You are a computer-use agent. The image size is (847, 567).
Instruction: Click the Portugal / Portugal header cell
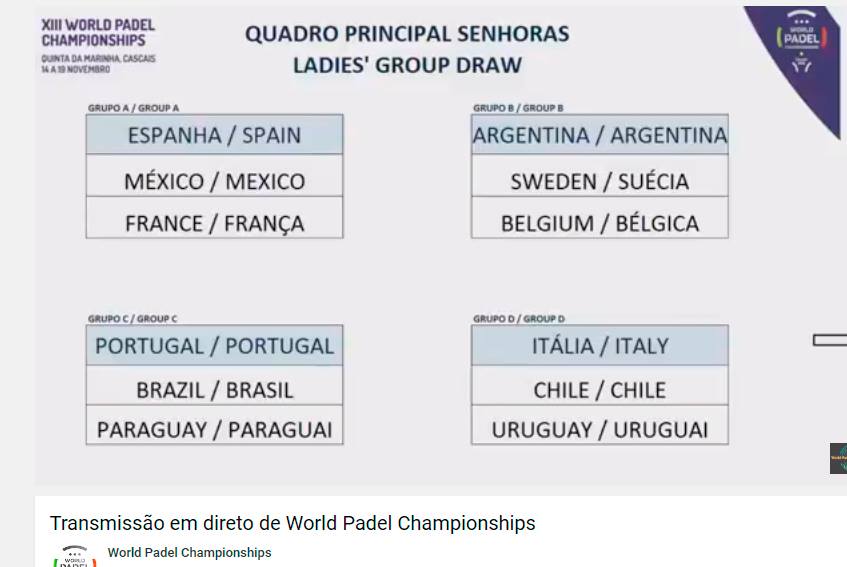(214, 345)
